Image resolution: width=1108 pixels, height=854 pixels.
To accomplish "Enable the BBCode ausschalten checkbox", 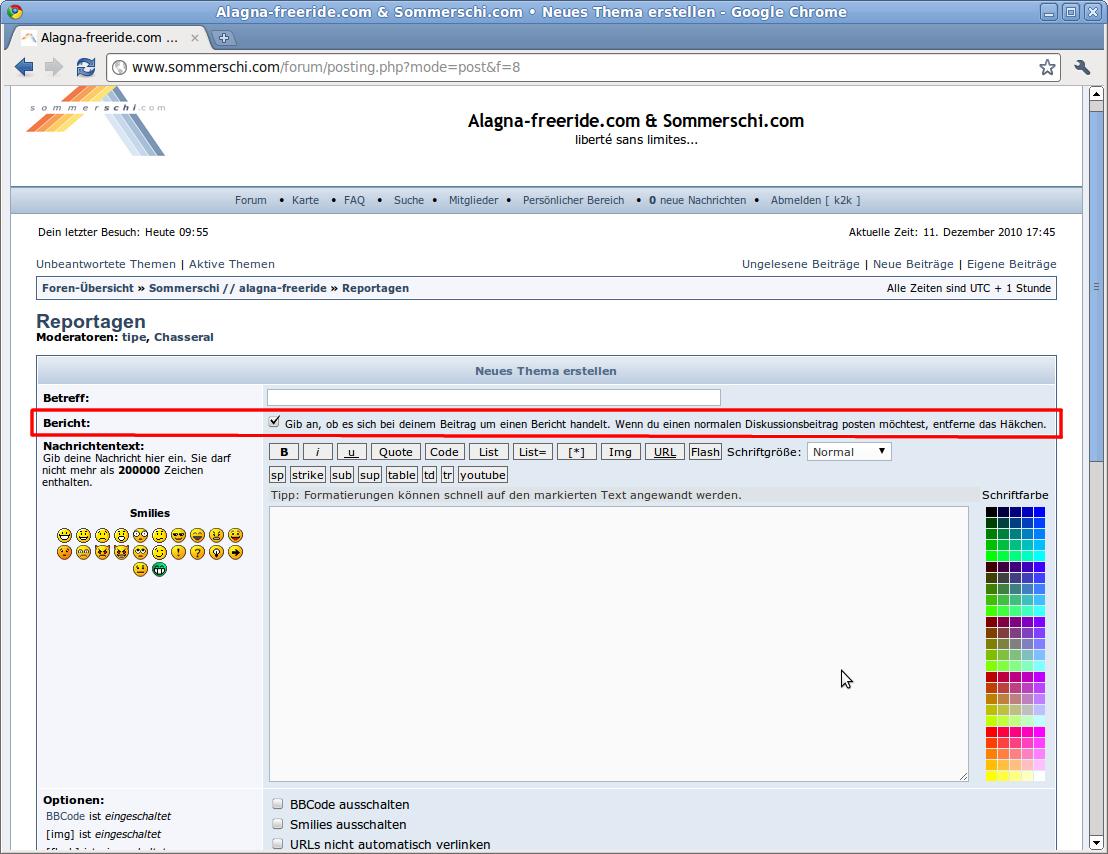I will tap(278, 804).
